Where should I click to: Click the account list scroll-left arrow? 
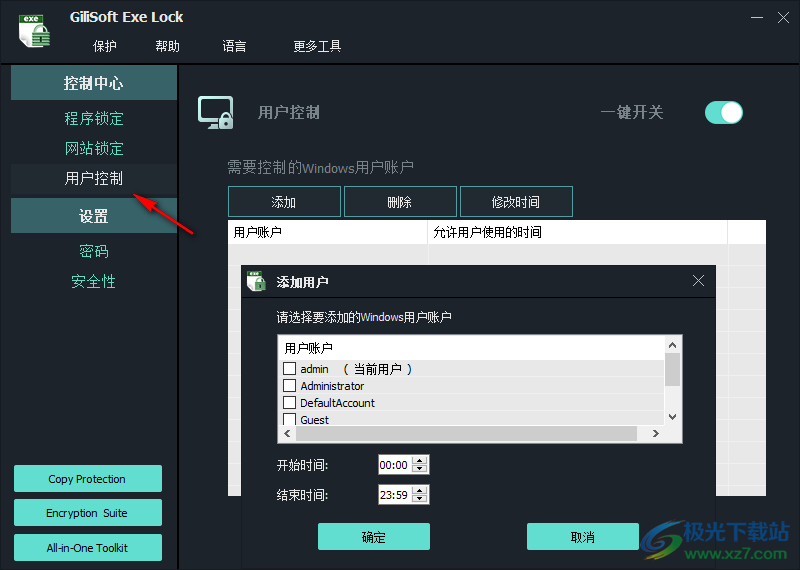coord(287,433)
